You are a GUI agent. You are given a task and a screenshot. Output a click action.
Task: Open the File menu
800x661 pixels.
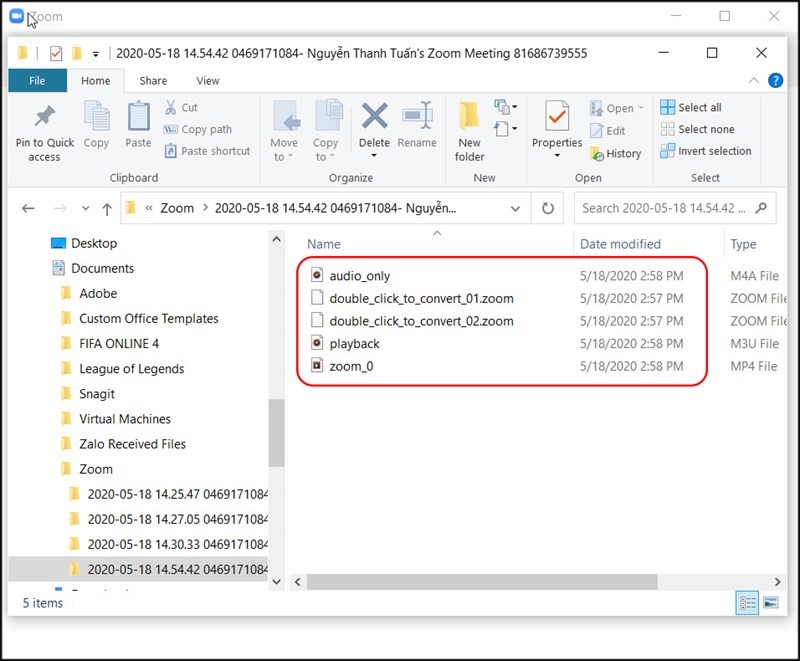(x=37, y=81)
